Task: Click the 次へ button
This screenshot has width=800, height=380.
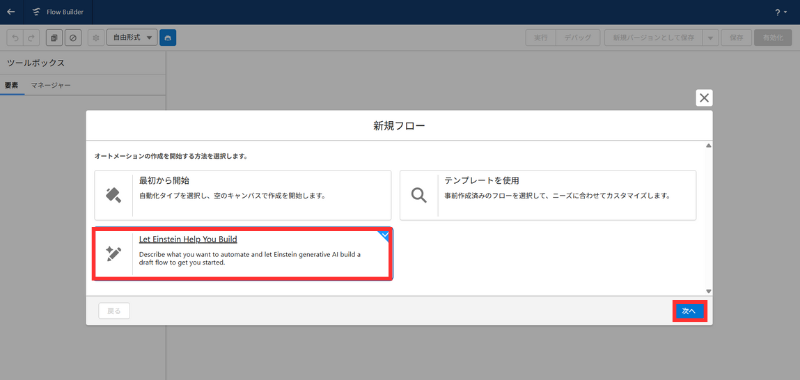Action: coord(689,311)
